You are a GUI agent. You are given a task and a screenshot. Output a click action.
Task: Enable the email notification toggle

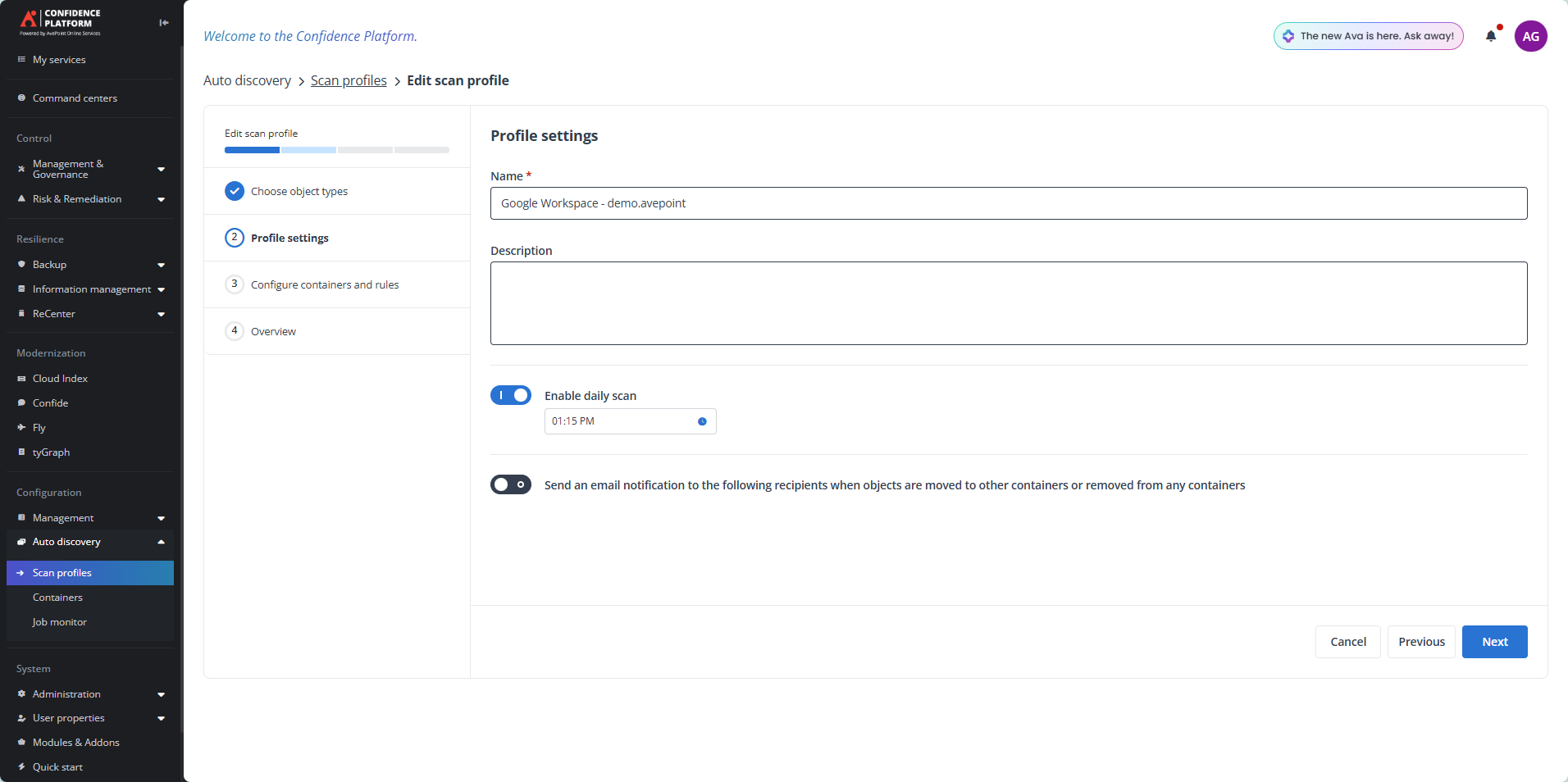point(510,484)
